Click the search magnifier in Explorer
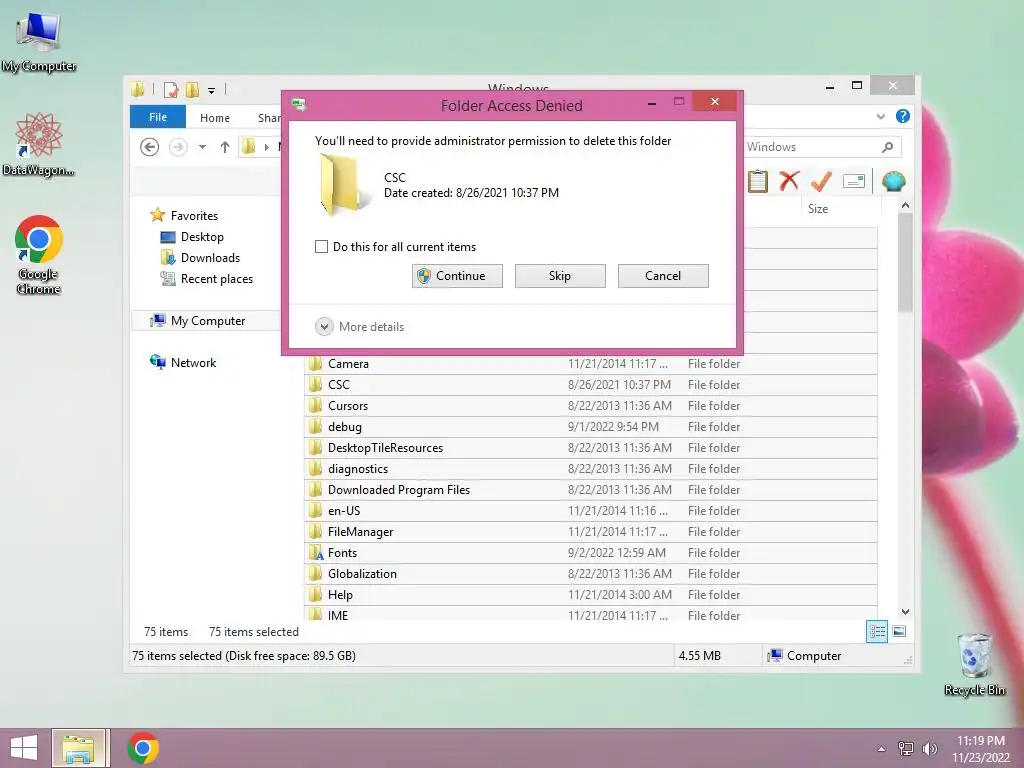 [x=887, y=147]
